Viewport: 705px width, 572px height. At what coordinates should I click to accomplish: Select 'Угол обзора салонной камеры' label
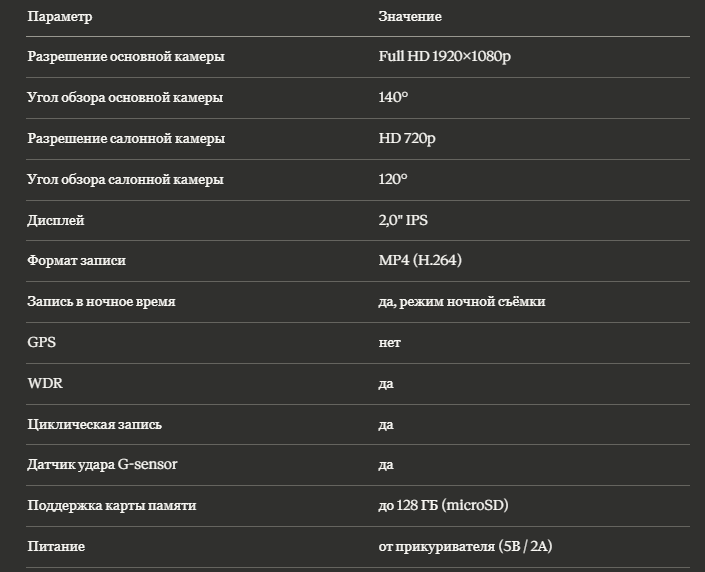pos(125,180)
